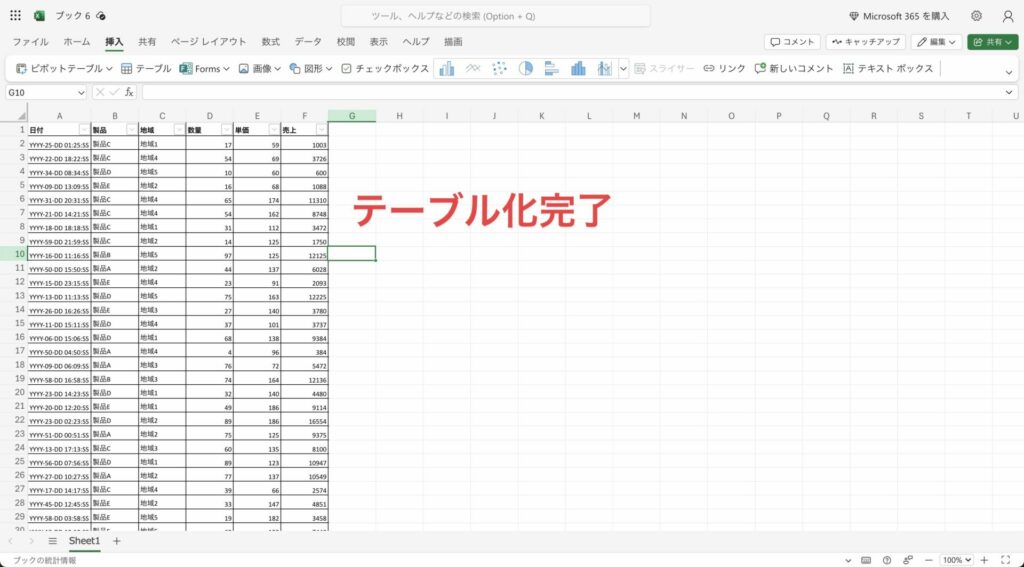Open the ファイル menu tab
The width and height of the screenshot is (1024, 567).
(x=30, y=42)
